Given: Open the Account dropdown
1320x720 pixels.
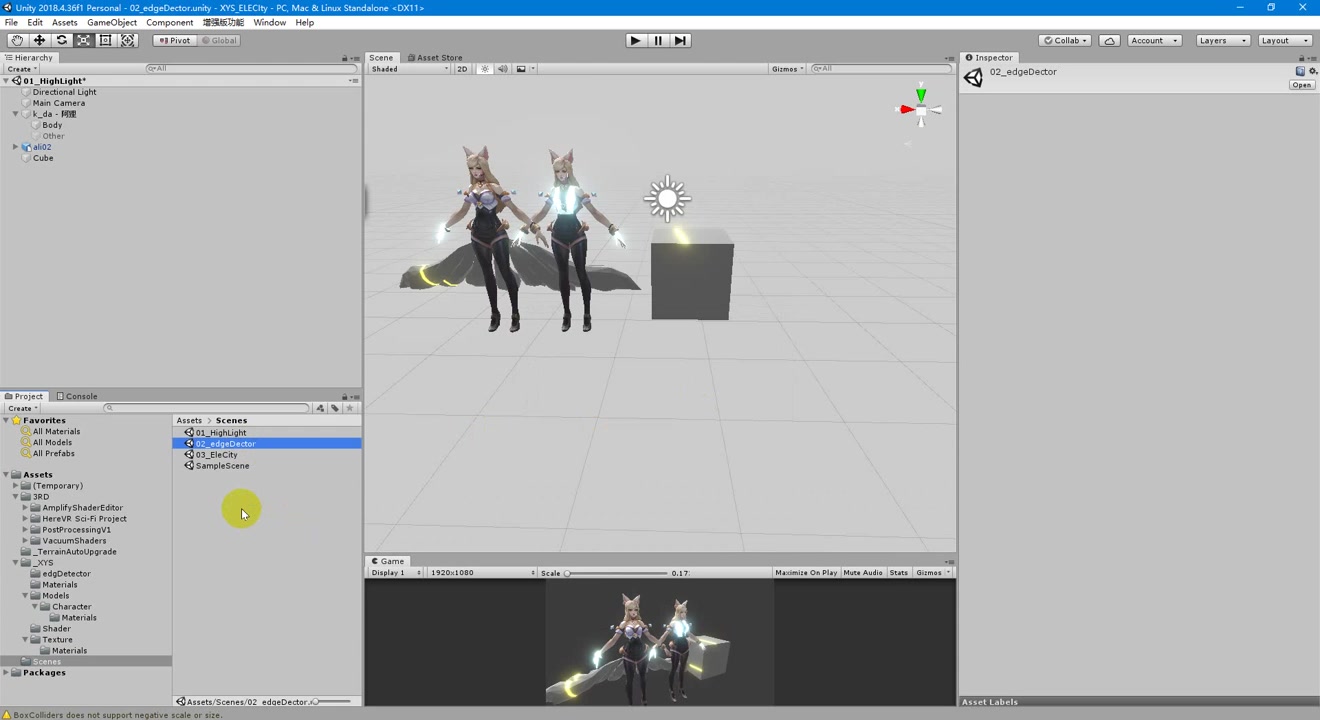Looking at the screenshot, I should (1155, 40).
